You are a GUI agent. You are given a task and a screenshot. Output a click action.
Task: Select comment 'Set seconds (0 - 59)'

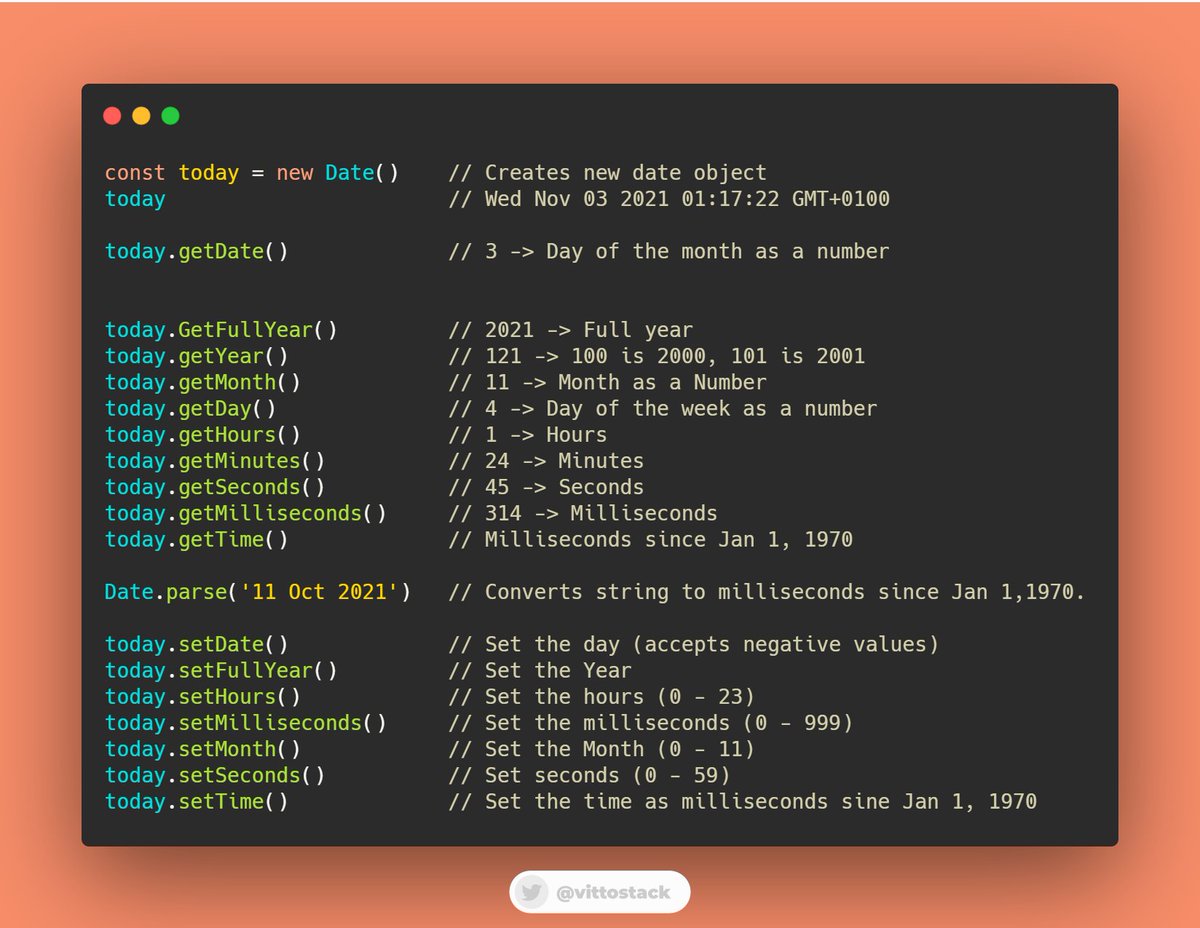tap(608, 775)
